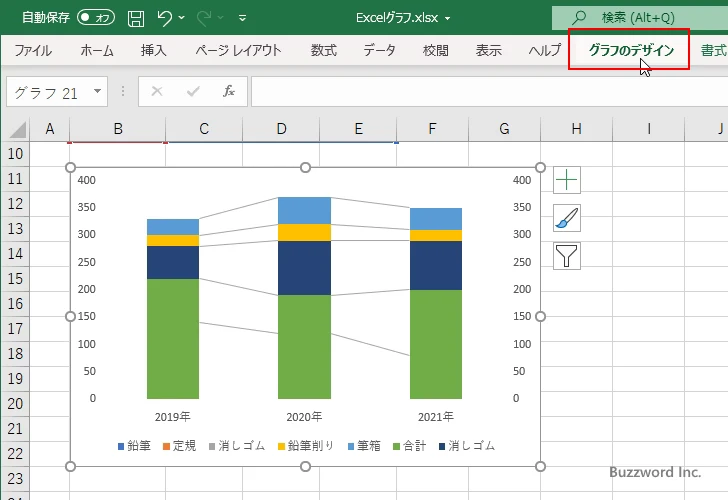This screenshot has width=728, height=500.
Task: Click the top-left chart resize handle
Action: coord(70,168)
